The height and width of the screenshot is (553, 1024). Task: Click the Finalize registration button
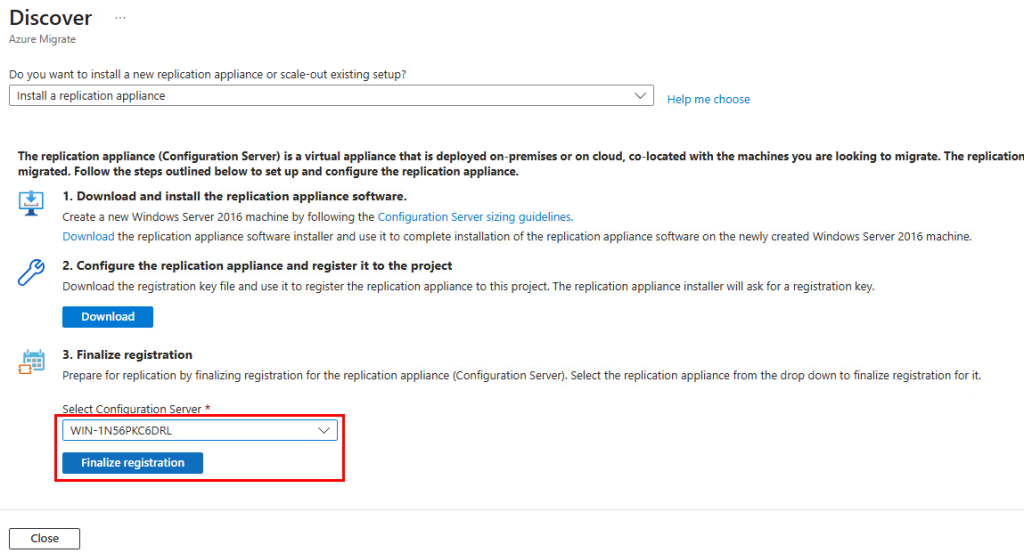click(x=133, y=463)
